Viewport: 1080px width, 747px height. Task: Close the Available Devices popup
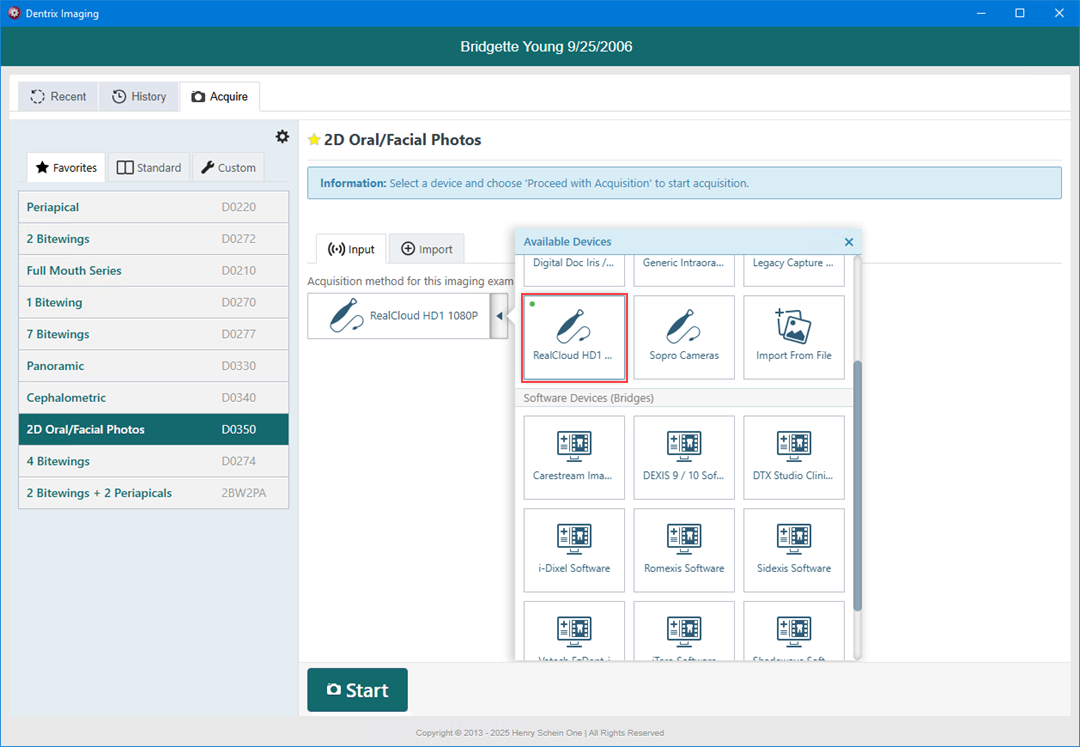coord(849,242)
